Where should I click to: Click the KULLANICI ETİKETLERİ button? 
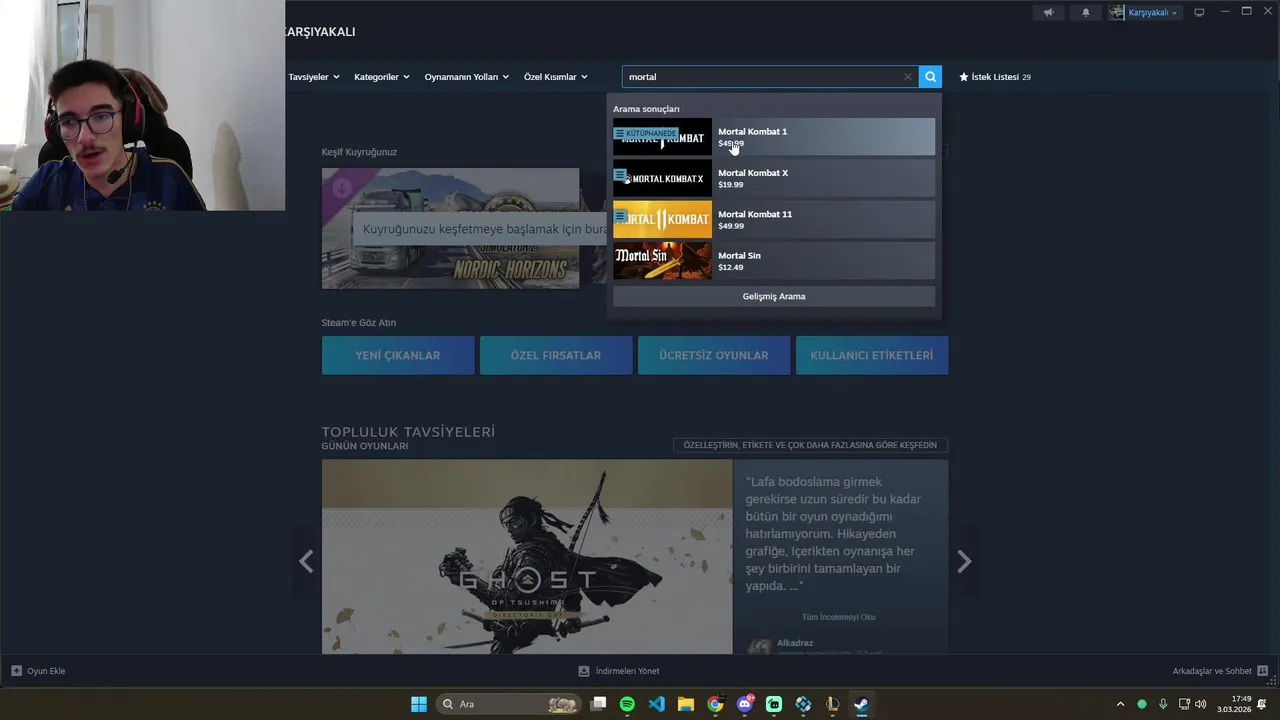coord(872,355)
